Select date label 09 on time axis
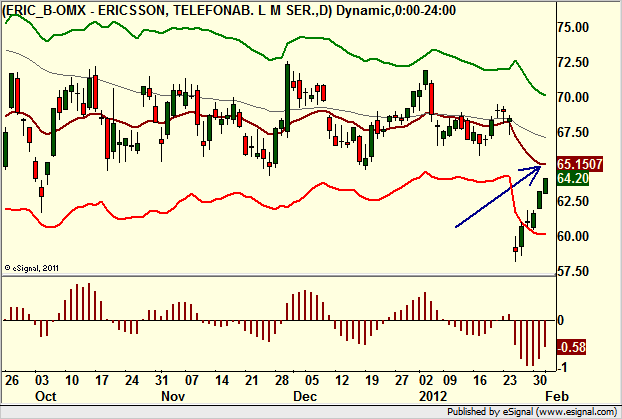 pyautogui.click(x=450, y=381)
